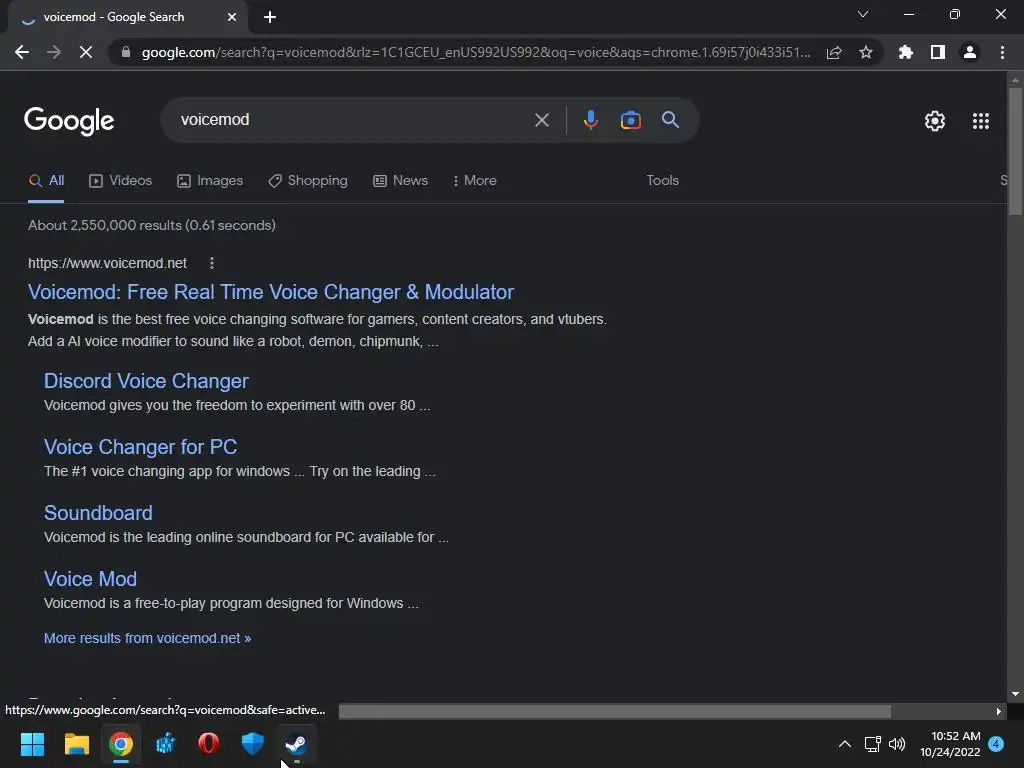This screenshot has width=1024, height=768.
Task: Close the voicemod Google Search tab
Action: [232, 17]
